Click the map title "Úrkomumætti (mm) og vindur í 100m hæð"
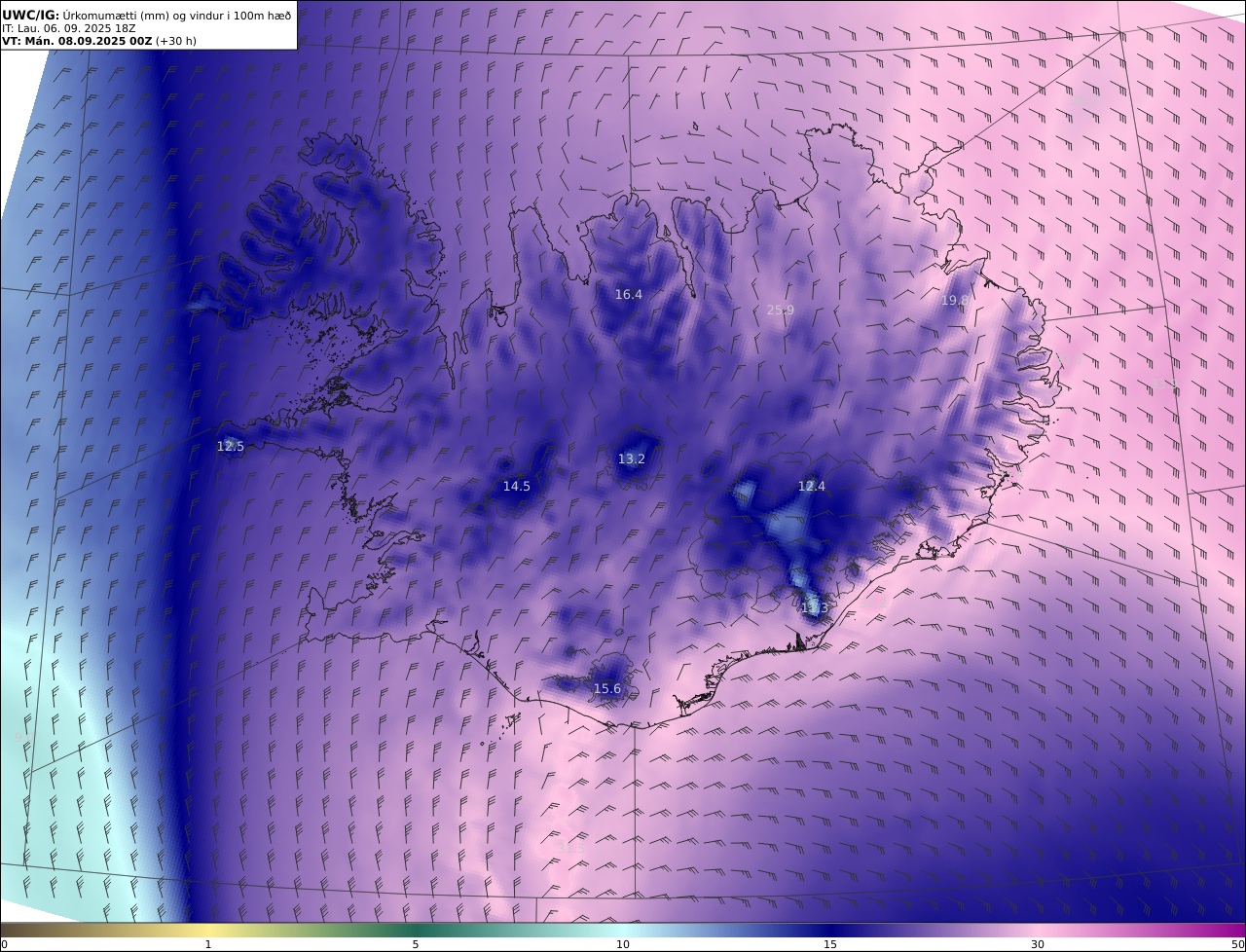 [x=177, y=15]
